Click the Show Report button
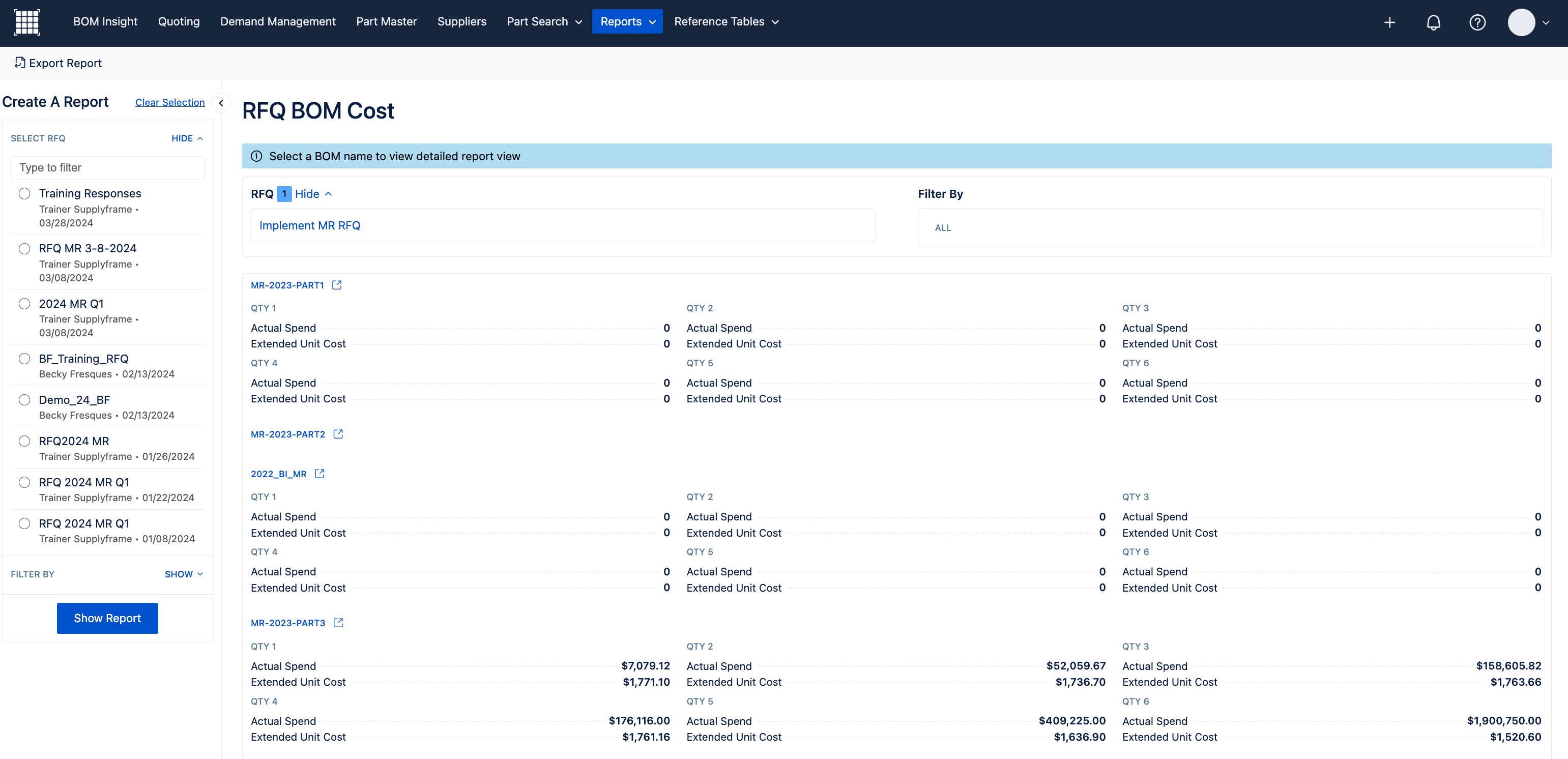Image resolution: width=1568 pixels, height=759 pixels. (x=107, y=618)
